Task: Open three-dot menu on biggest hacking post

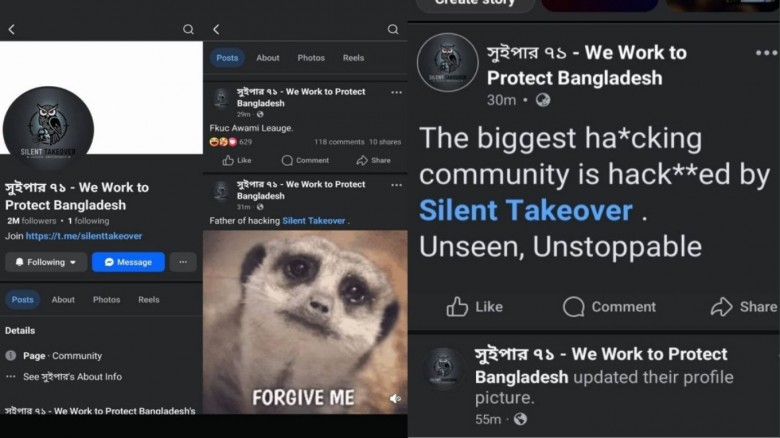Action: tap(766, 53)
